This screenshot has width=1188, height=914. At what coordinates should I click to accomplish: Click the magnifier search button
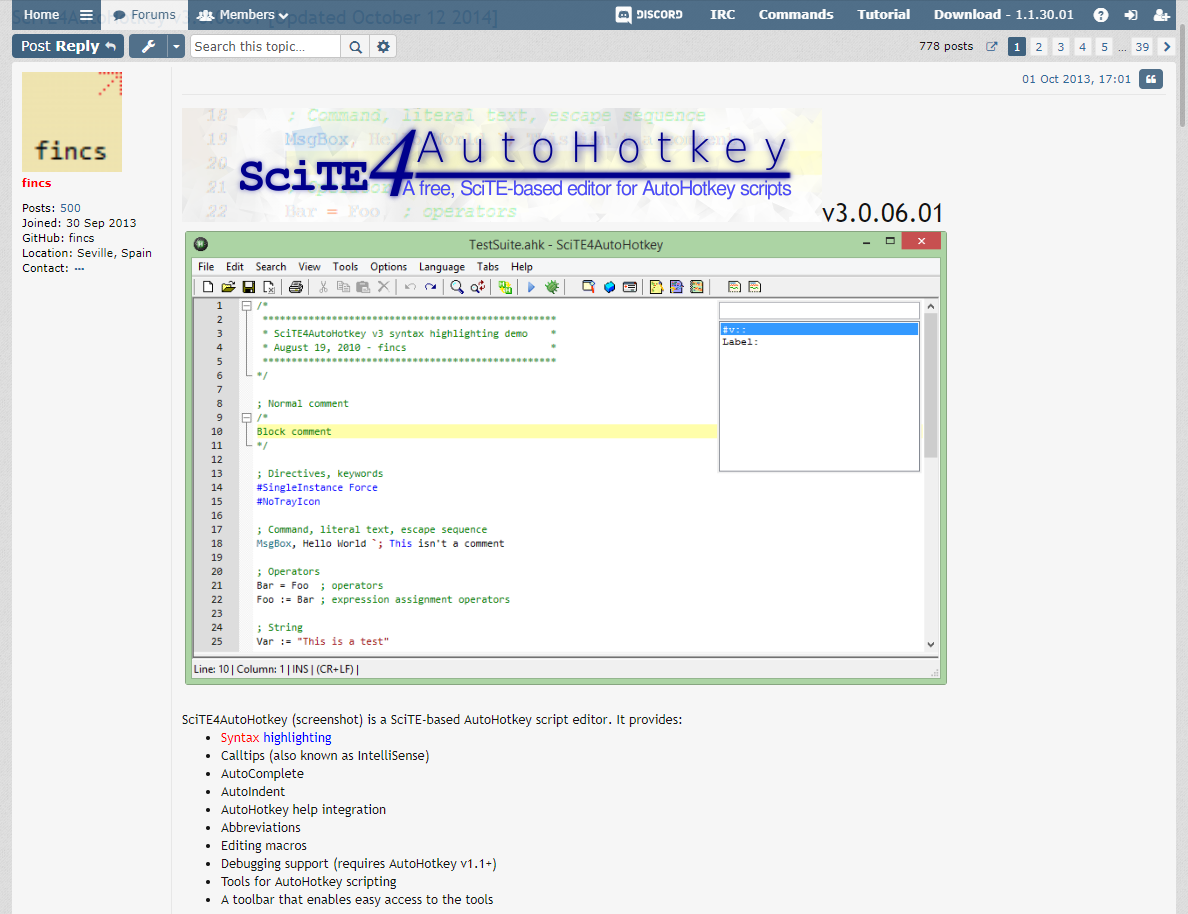pos(355,46)
